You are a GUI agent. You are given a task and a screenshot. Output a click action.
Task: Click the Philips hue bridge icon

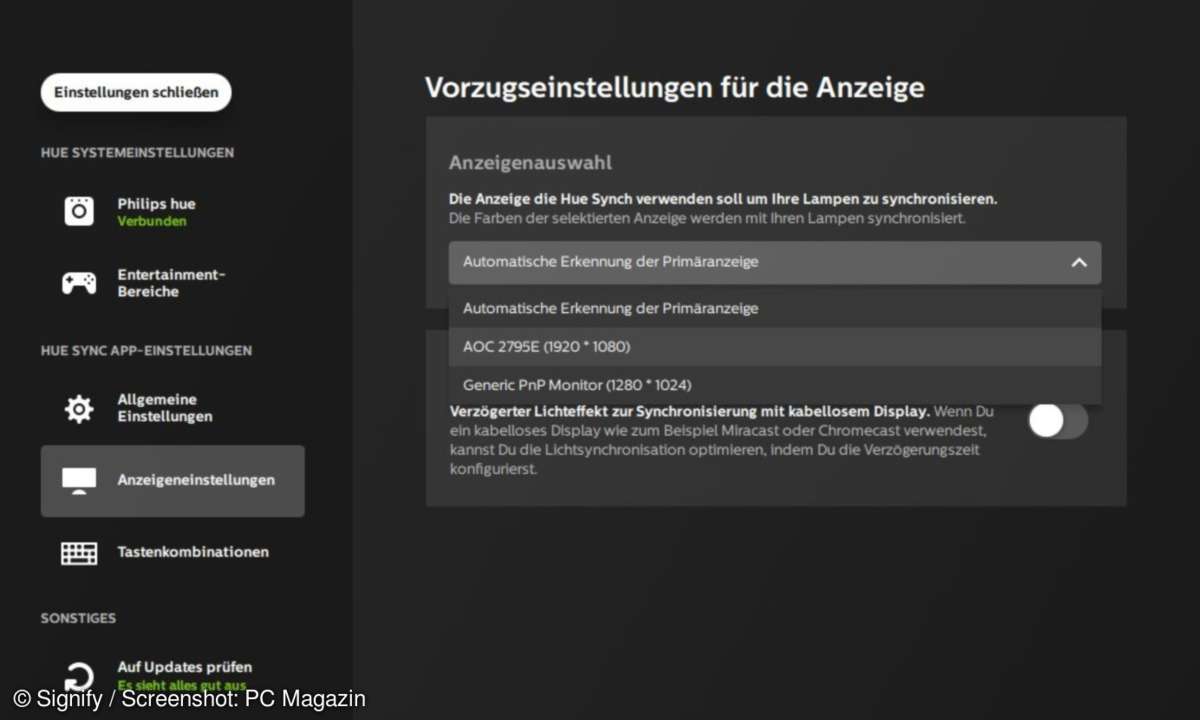tap(79, 212)
